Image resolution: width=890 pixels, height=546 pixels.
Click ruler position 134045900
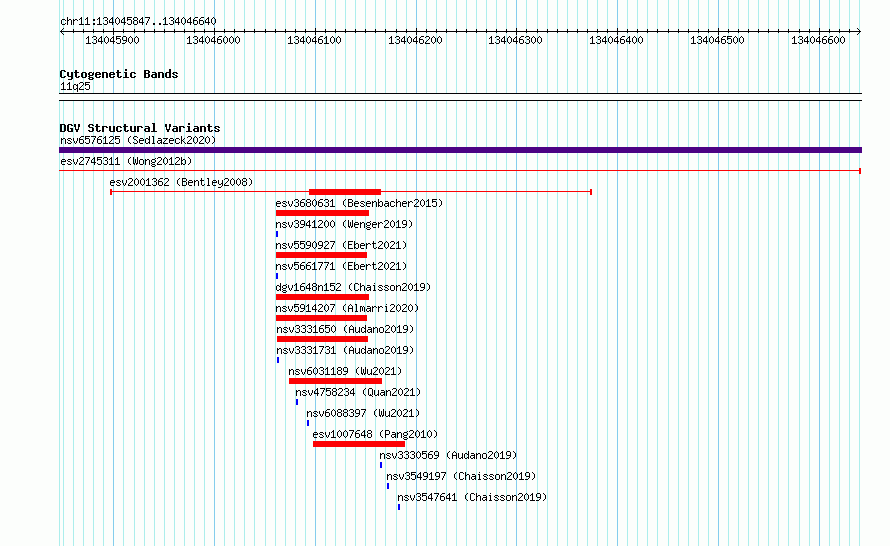coord(112,40)
